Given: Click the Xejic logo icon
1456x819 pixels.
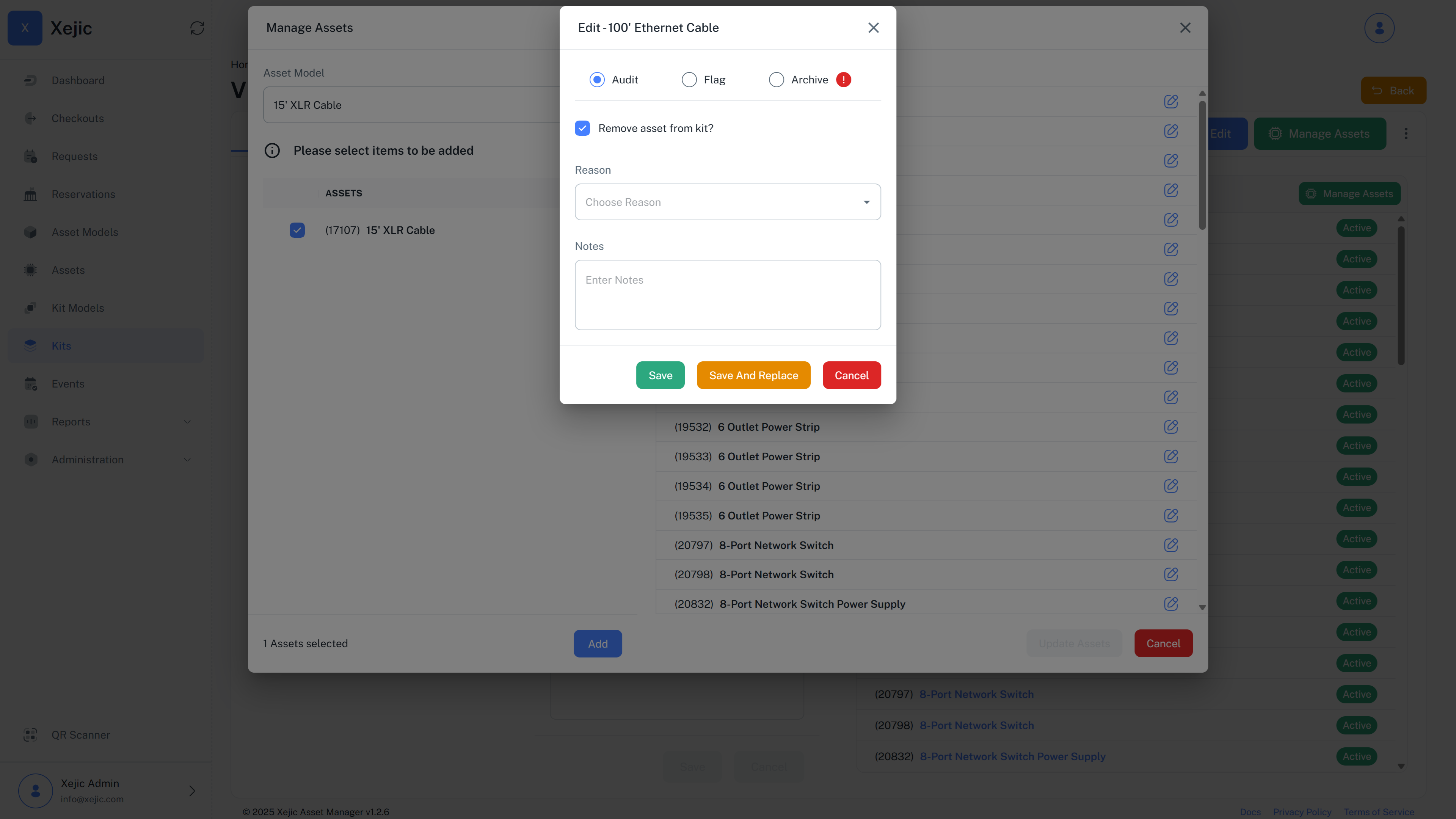Looking at the screenshot, I should [x=25, y=28].
